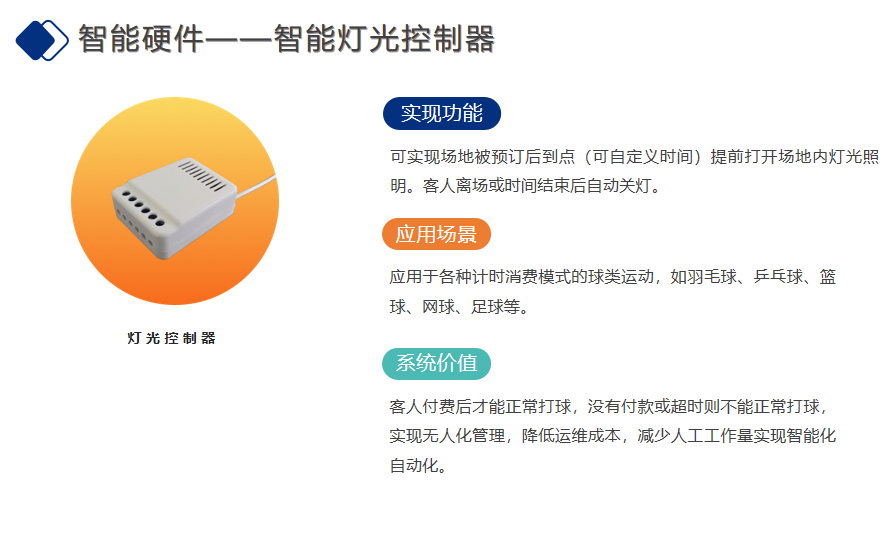Click the vent slots on controller top

(201, 176)
